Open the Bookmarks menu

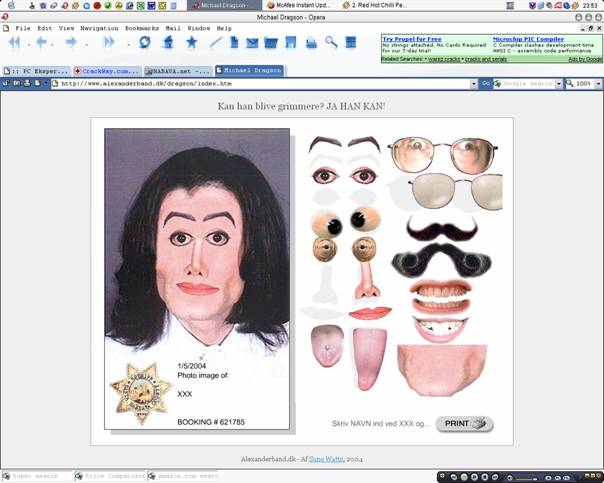142,28
